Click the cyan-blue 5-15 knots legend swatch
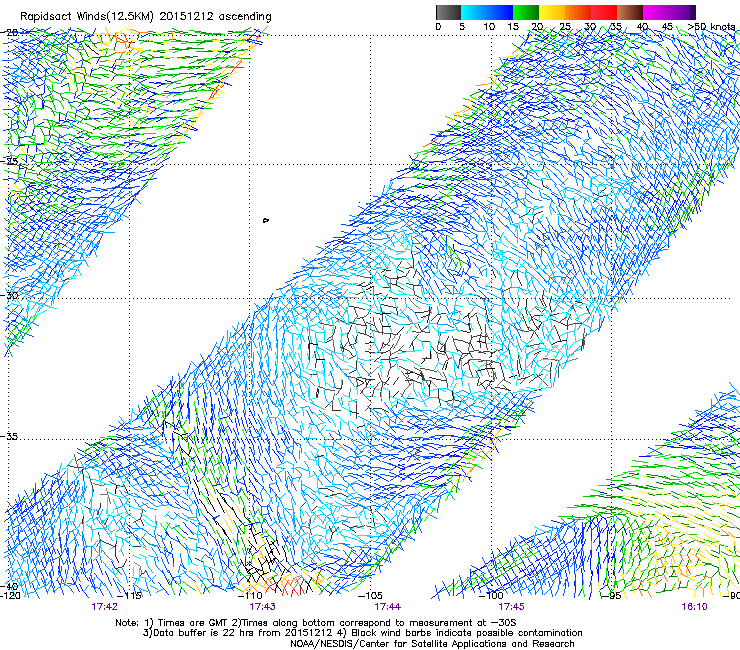The width and height of the screenshot is (740, 650). pyautogui.click(x=487, y=12)
